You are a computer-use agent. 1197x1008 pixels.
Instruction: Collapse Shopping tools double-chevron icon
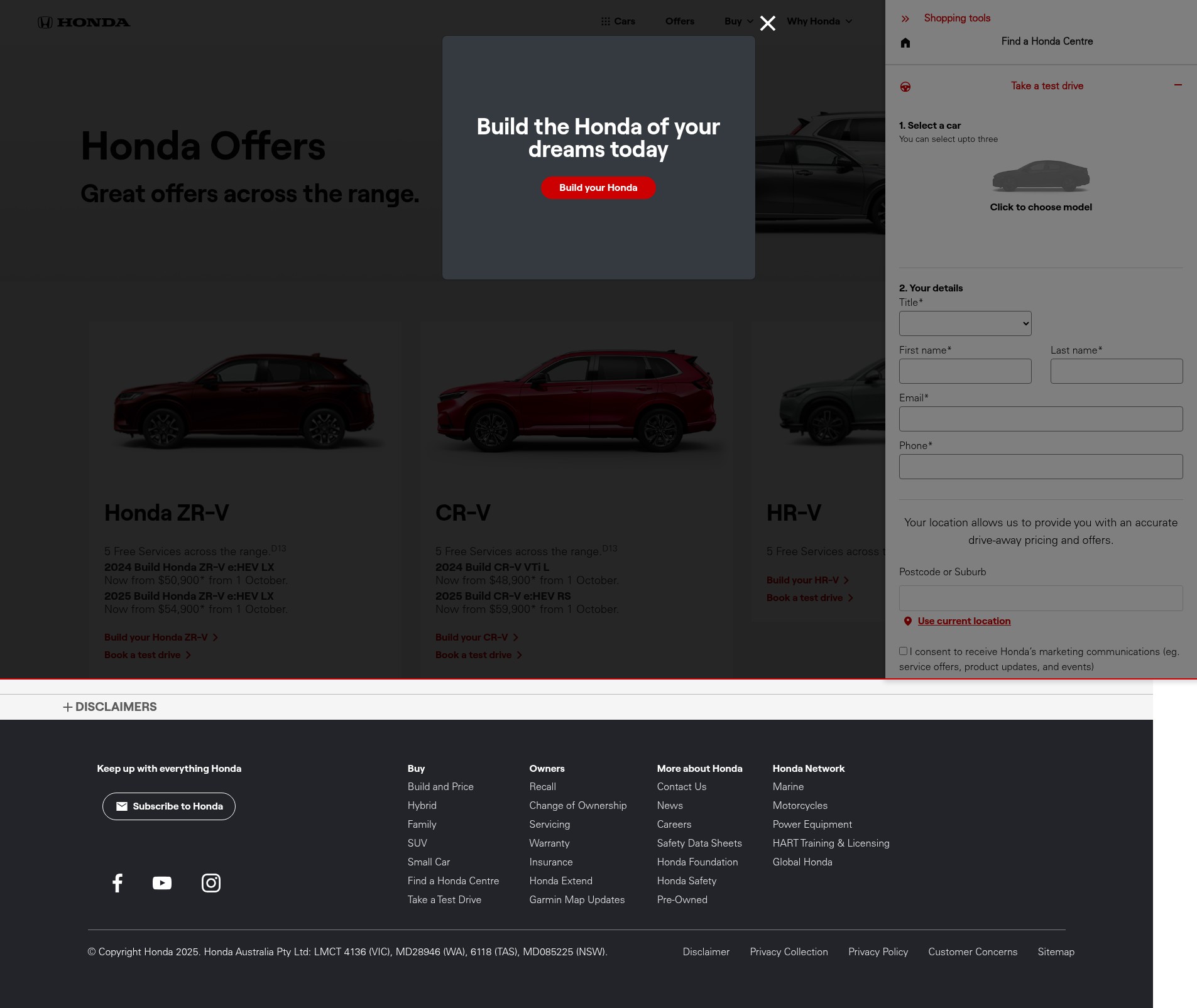click(905, 19)
